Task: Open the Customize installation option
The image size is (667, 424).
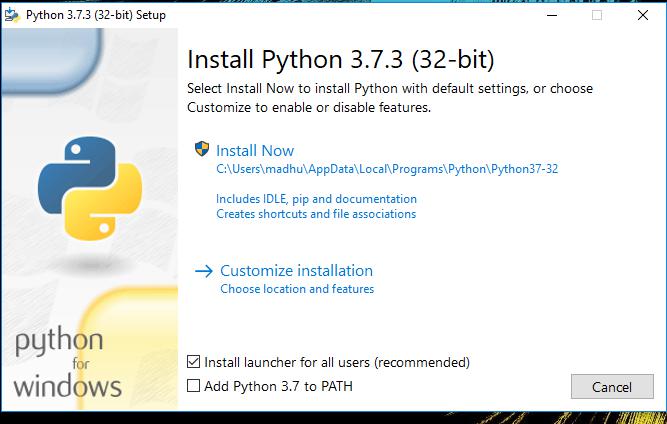Action: click(x=296, y=271)
